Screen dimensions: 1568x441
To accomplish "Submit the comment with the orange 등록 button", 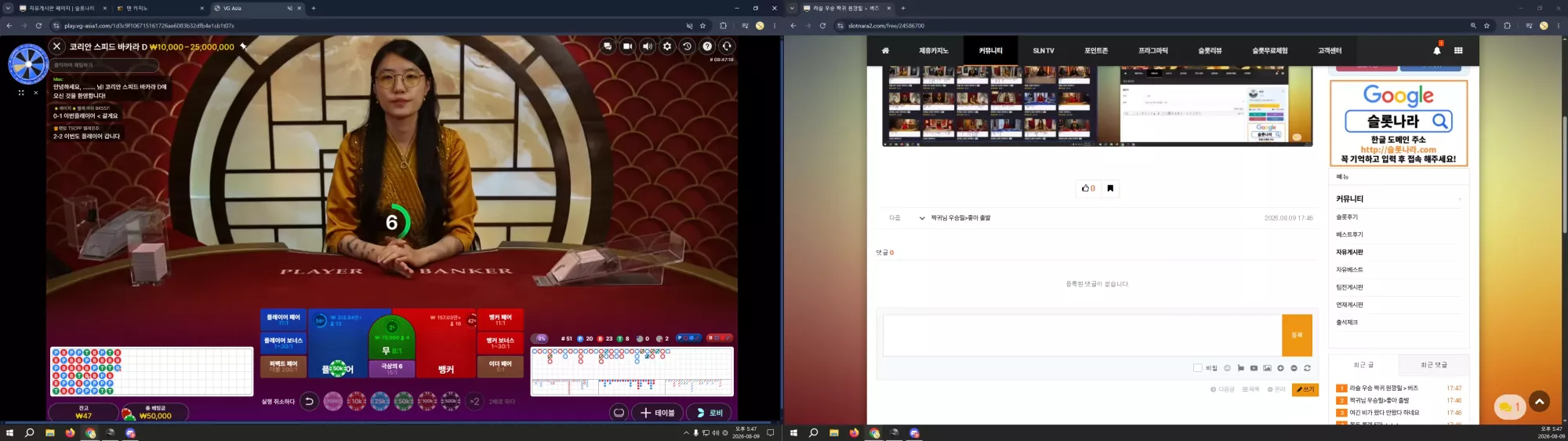I will tap(1297, 335).
